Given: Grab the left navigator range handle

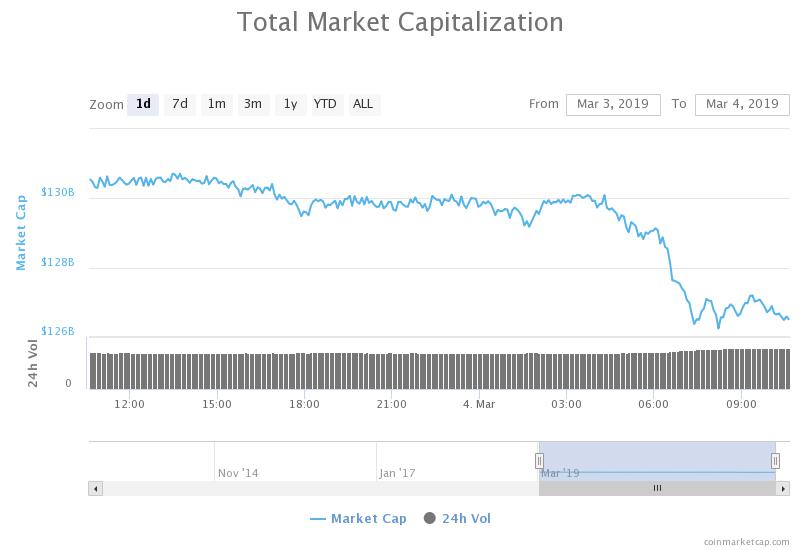Looking at the screenshot, I should (539, 460).
